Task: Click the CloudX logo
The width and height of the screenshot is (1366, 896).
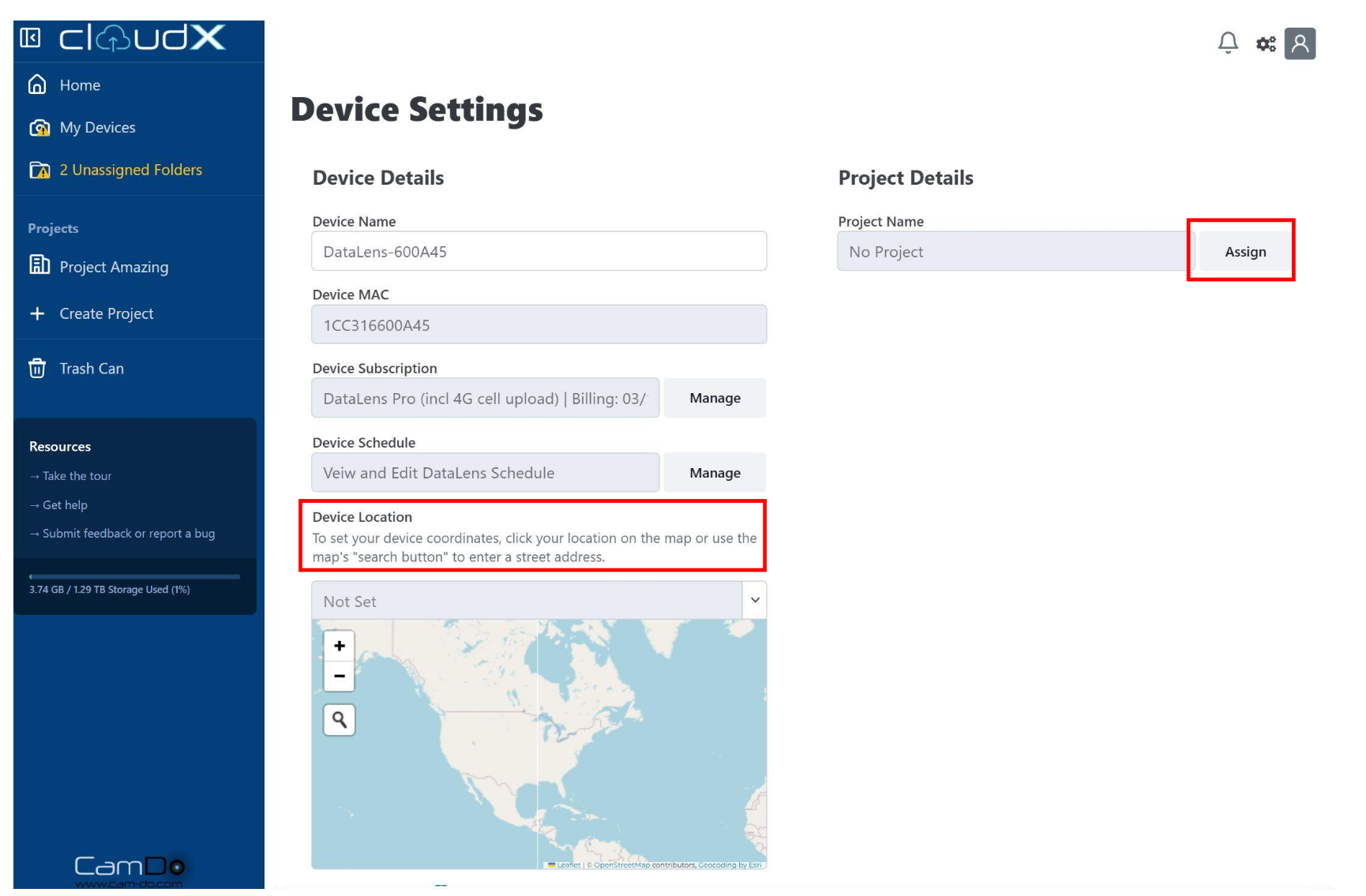Action: coord(143,38)
